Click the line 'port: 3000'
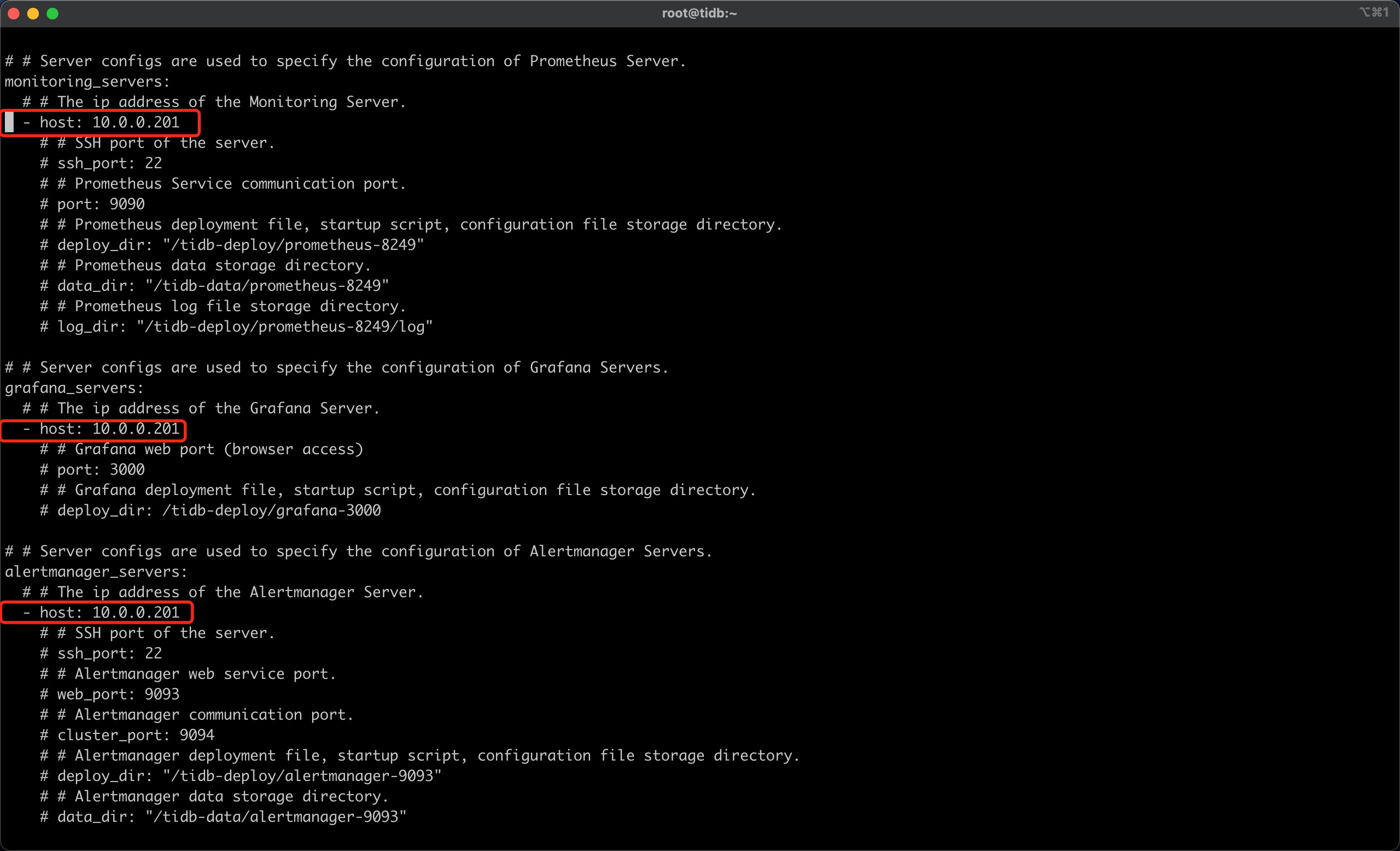 click(x=92, y=470)
